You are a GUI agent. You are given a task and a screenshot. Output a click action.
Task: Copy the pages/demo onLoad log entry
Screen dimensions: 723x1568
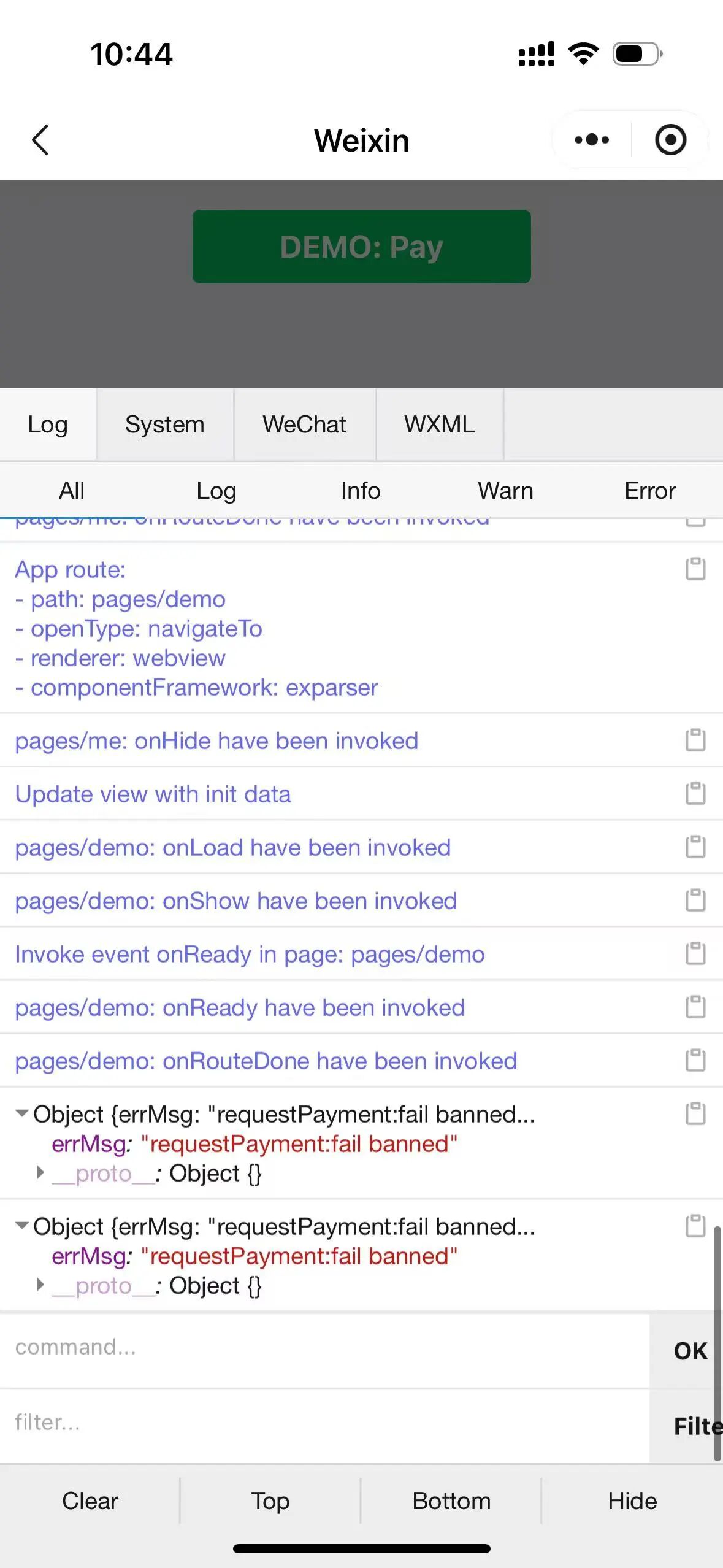(x=695, y=847)
